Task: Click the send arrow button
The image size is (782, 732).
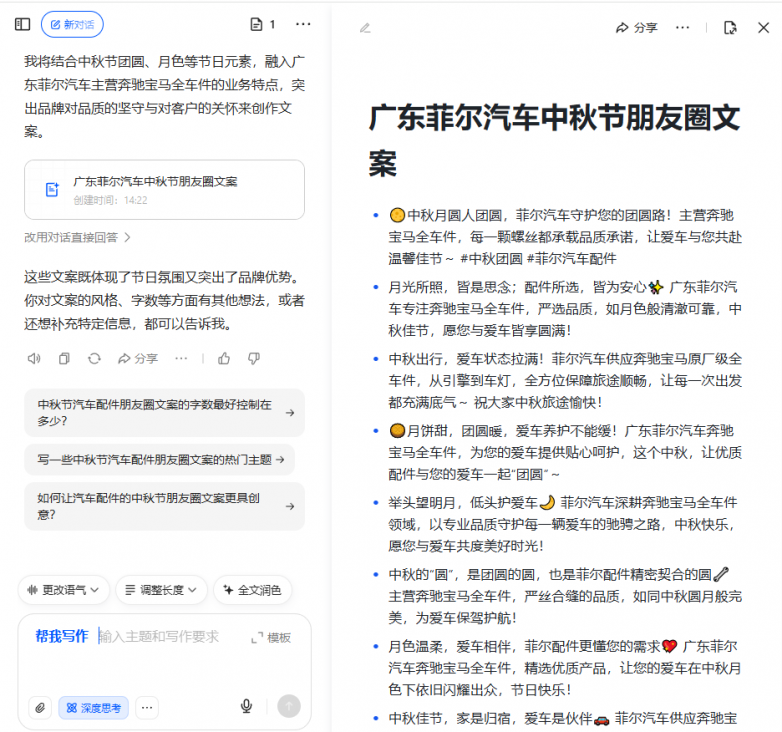Action: pos(289,706)
